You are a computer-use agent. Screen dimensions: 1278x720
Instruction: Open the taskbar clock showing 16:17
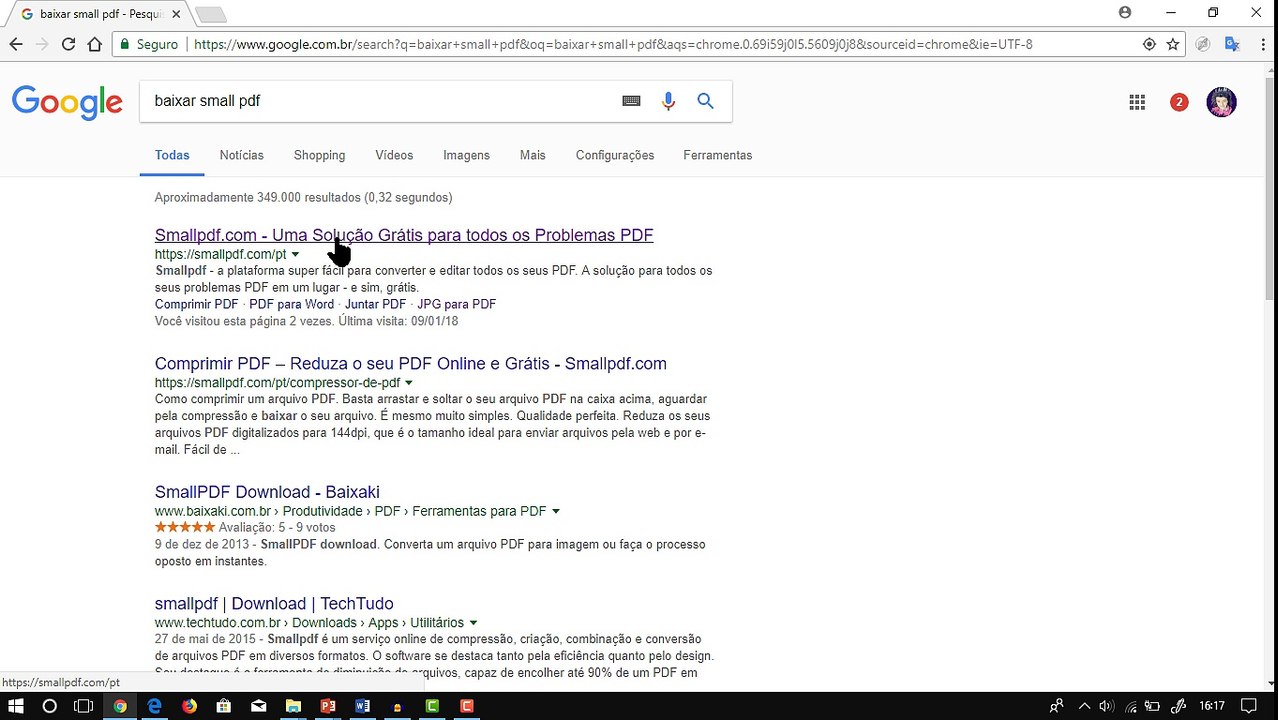coord(1212,706)
